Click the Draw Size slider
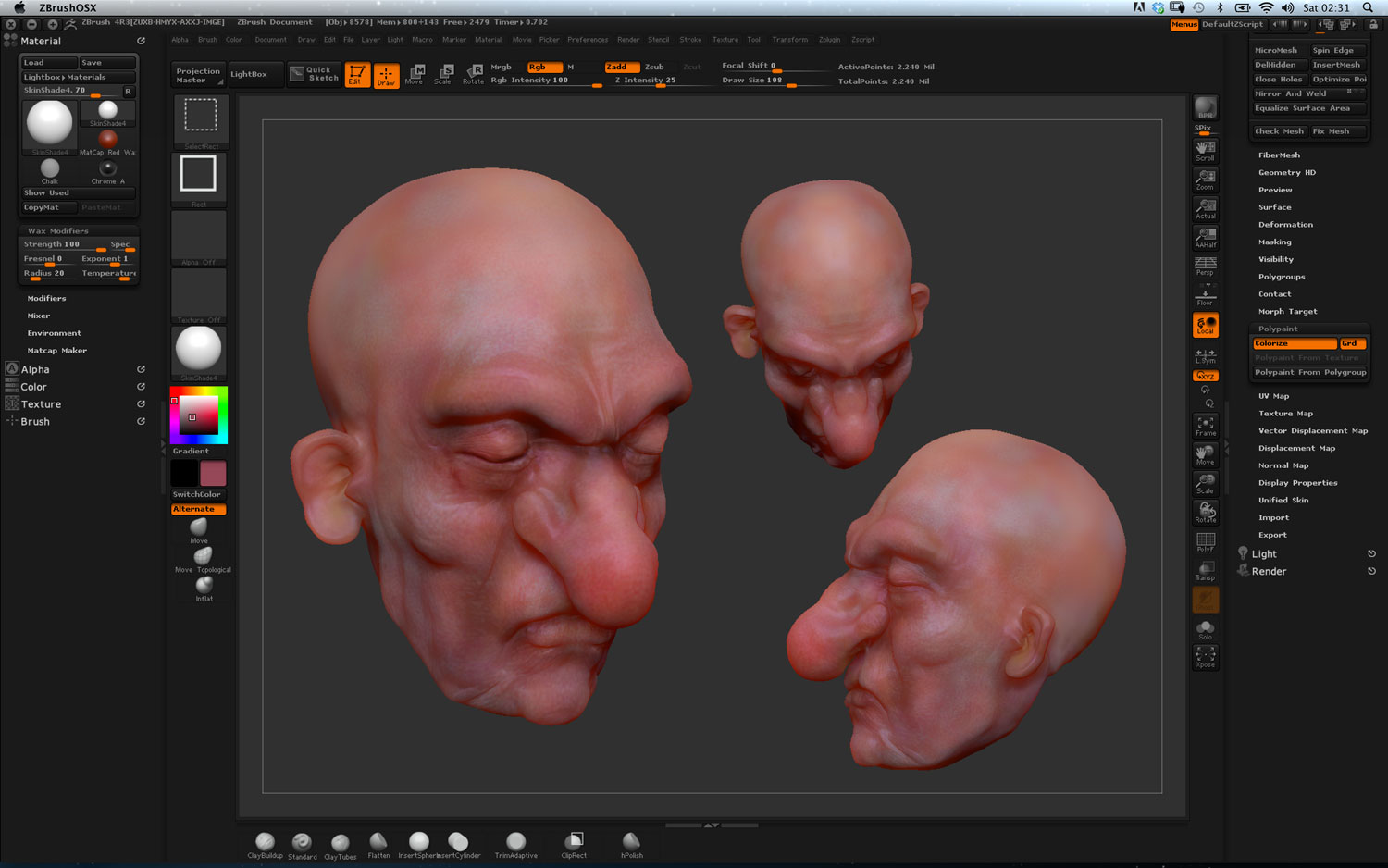The height and width of the screenshot is (868, 1388). [764, 81]
